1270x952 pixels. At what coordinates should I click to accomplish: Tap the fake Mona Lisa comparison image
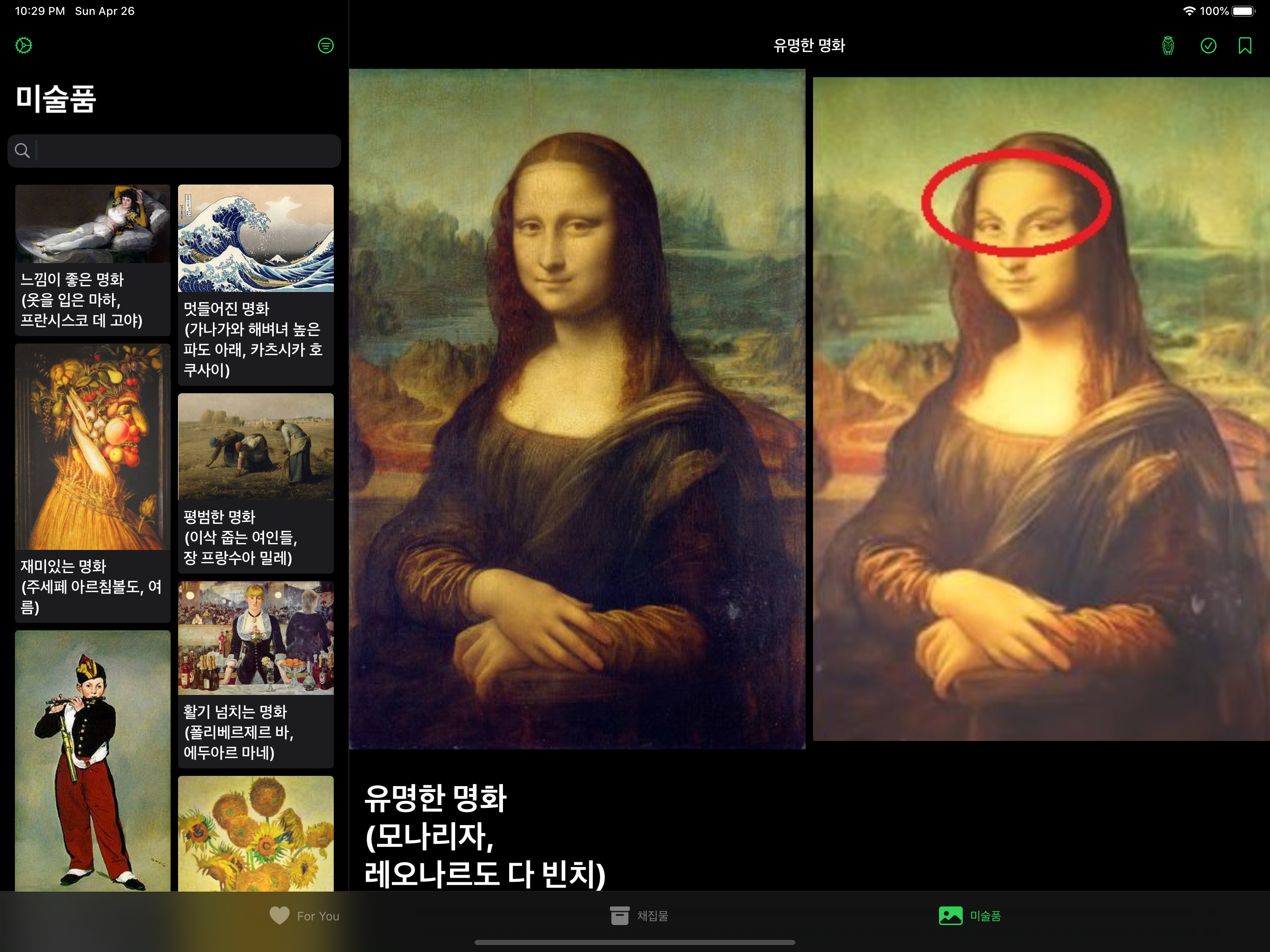1041,409
